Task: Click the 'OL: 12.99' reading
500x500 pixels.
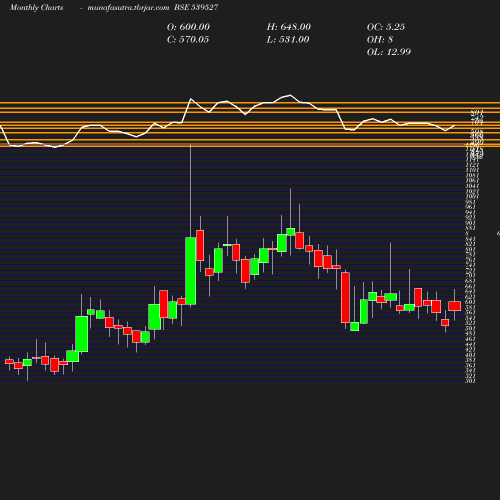Action: coord(389,52)
